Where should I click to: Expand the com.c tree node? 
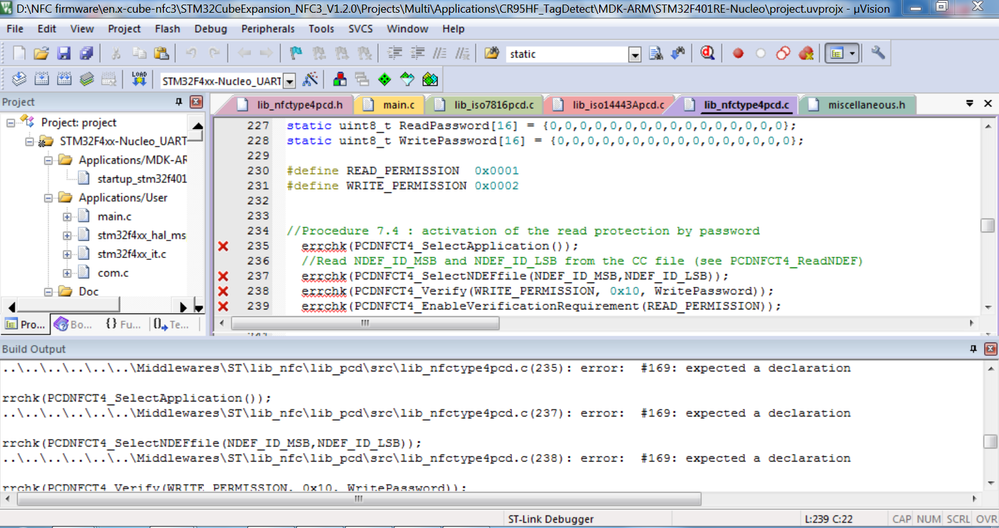tap(67, 273)
